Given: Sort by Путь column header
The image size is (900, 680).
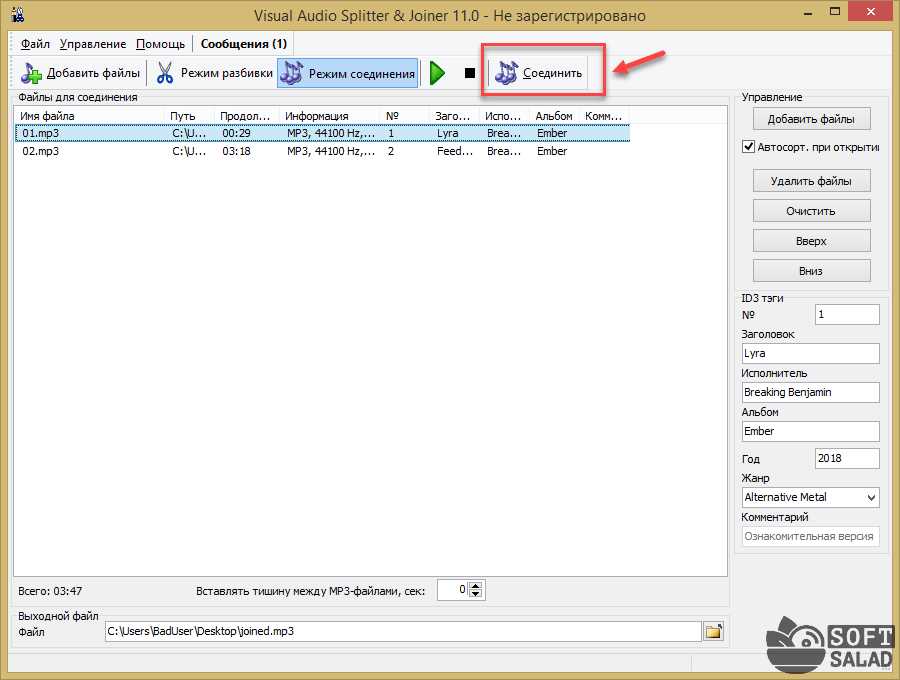Looking at the screenshot, I should [189, 116].
